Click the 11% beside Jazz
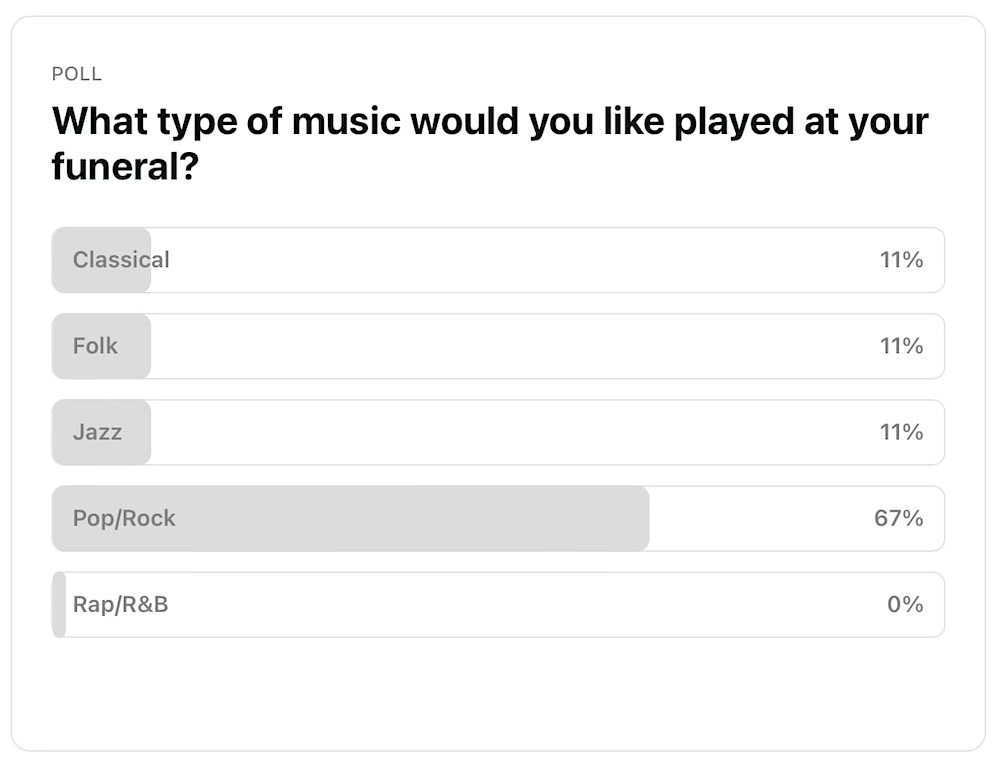 pyautogui.click(x=905, y=432)
